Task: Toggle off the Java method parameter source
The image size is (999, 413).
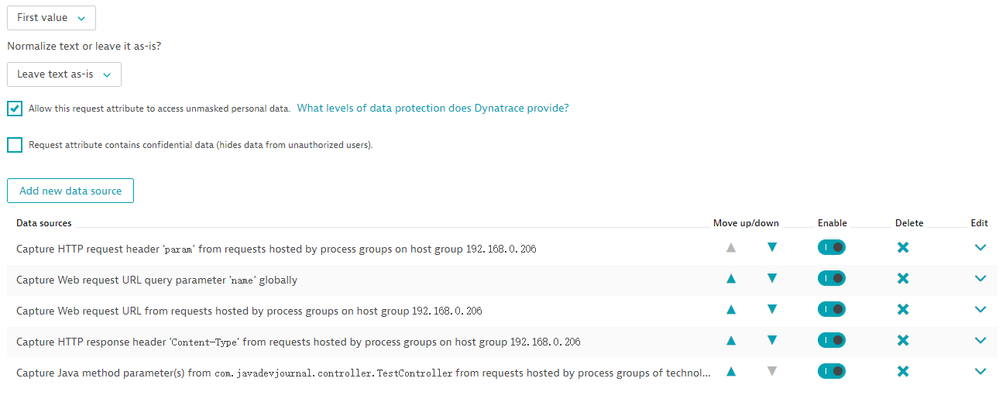Action: [x=831, y=372]
